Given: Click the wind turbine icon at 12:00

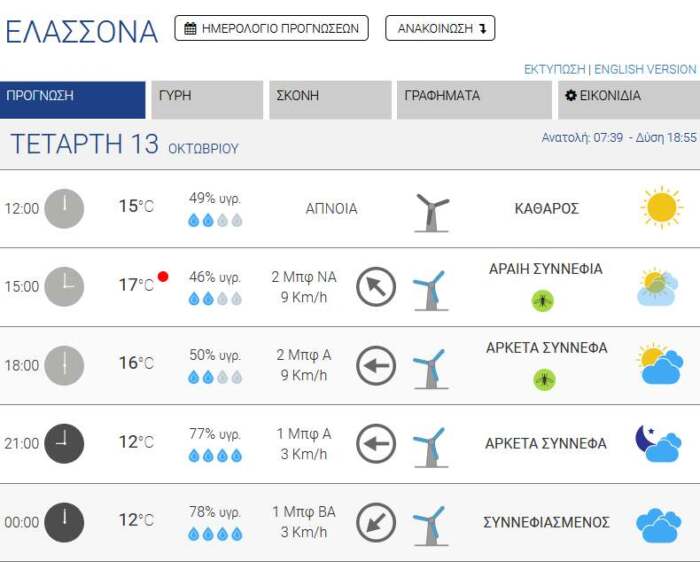Looking at the screenshot, I should [431, 212].
